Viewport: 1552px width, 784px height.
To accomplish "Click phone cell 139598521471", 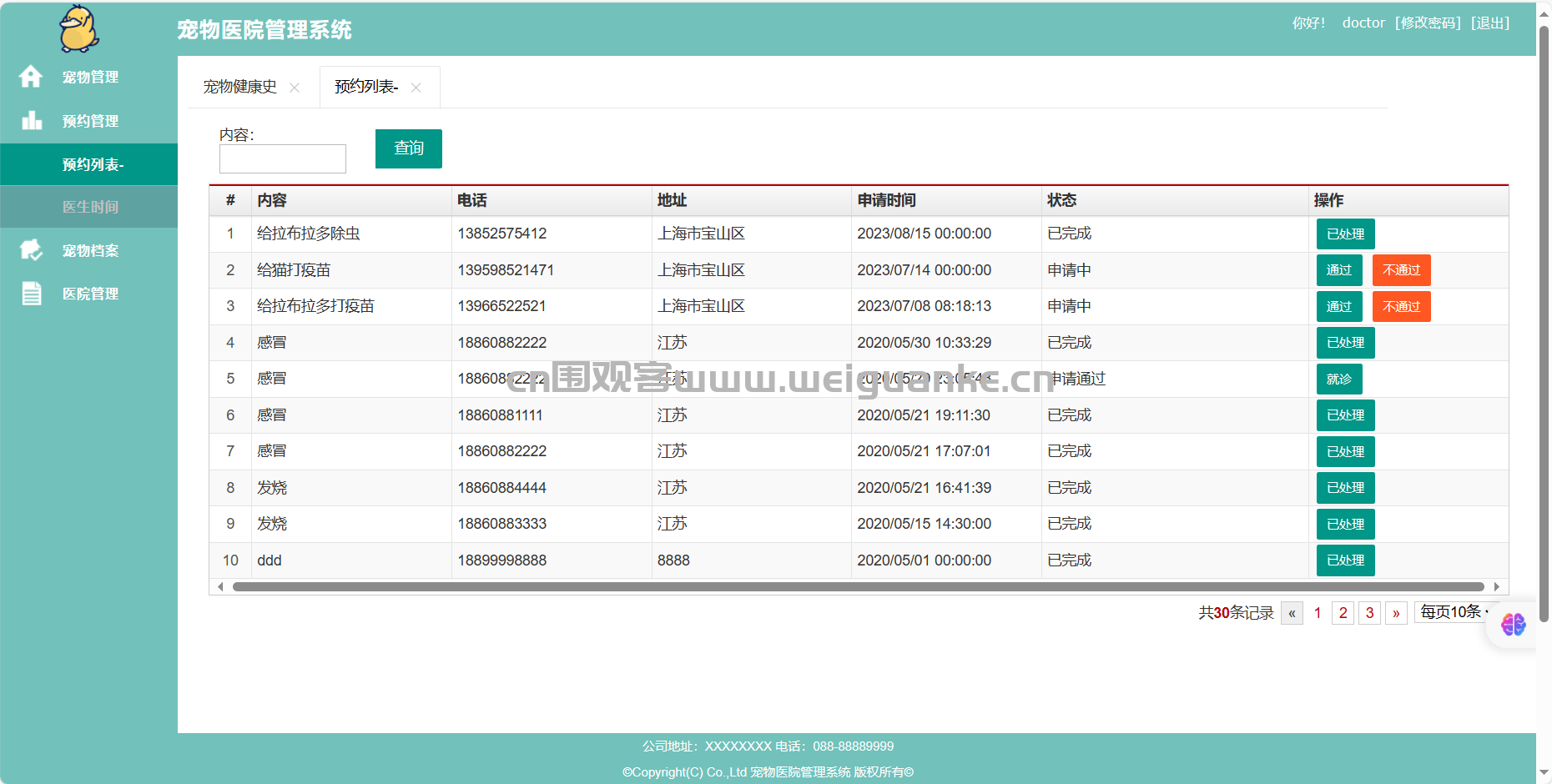I will coord(506,270).
